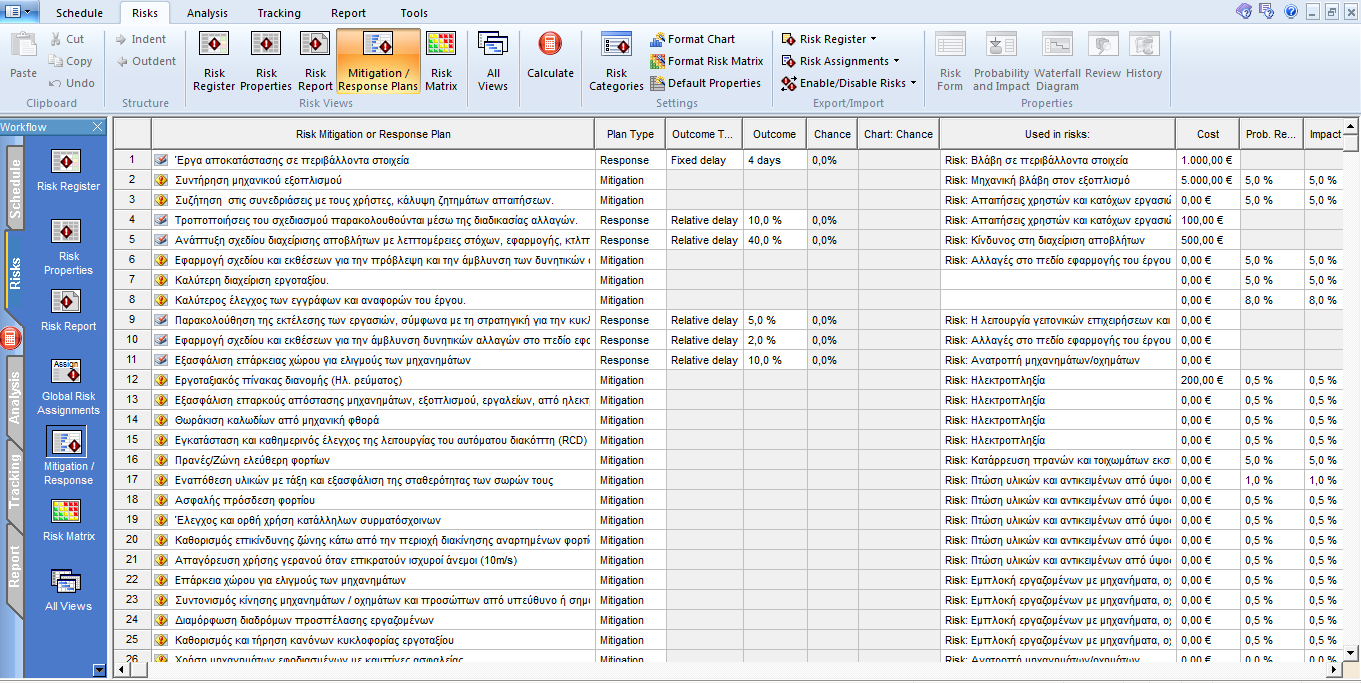
Task: Select row 12 by its row number header
Action: [132, 380]
